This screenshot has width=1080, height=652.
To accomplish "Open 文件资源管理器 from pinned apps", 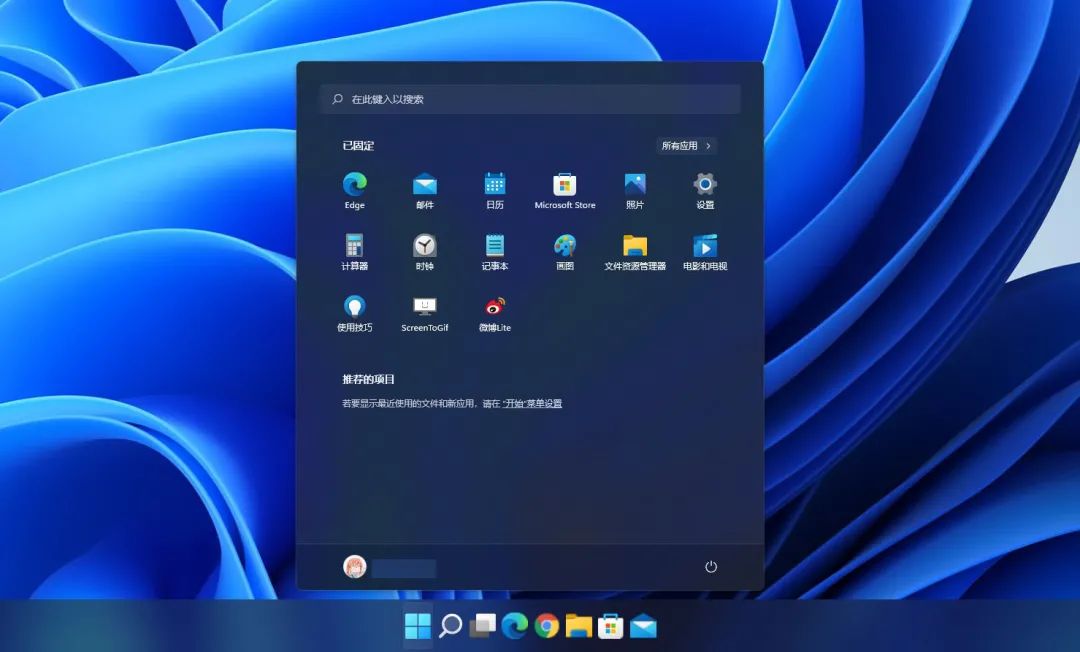I will [x=635, y=252].
